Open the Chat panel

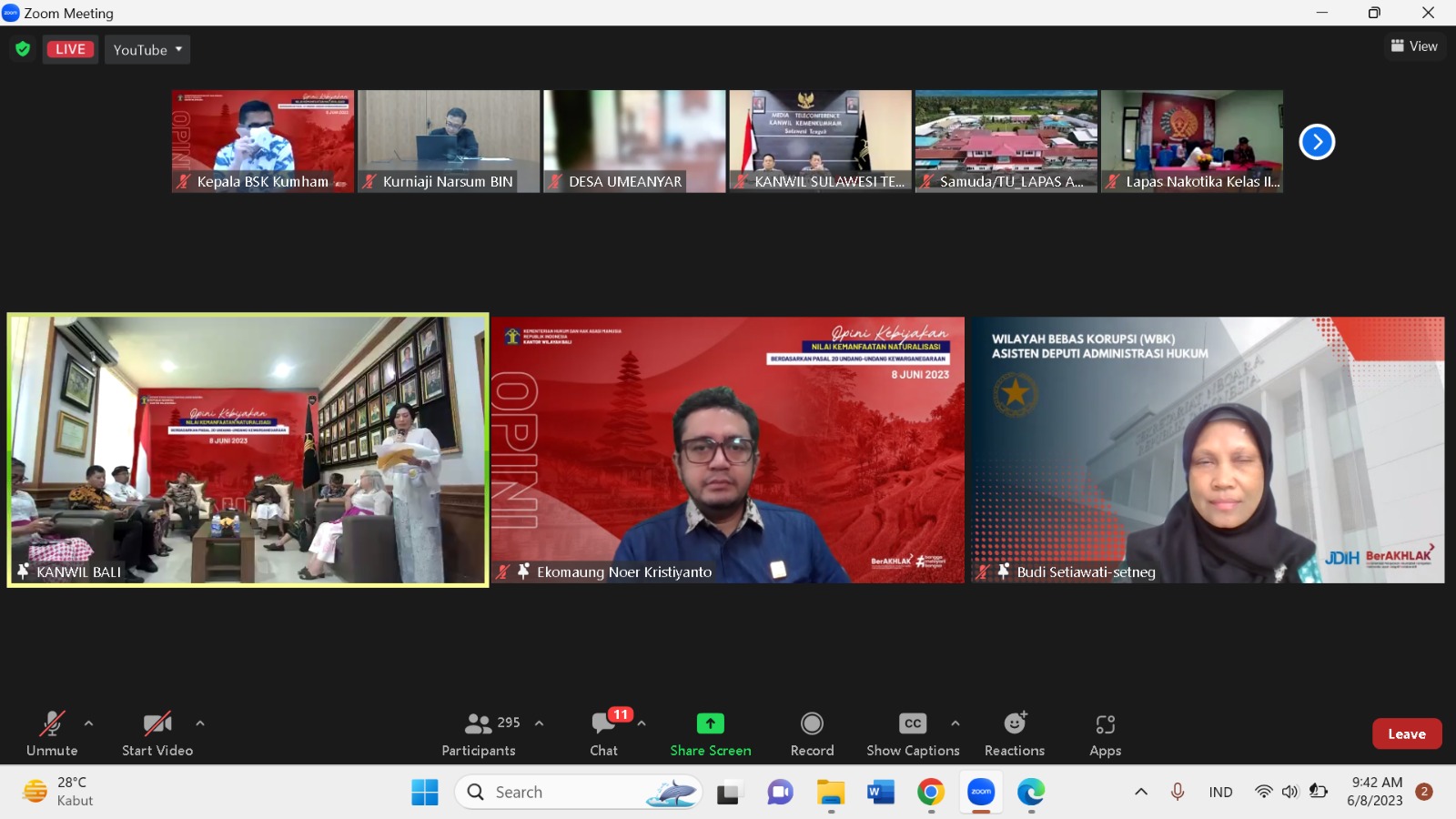pos(604,733)
